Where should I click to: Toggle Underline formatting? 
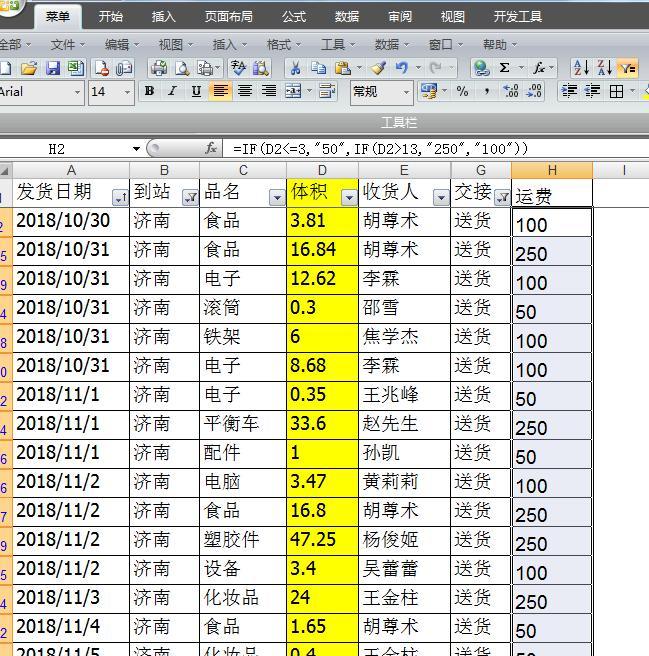point(196,91)
